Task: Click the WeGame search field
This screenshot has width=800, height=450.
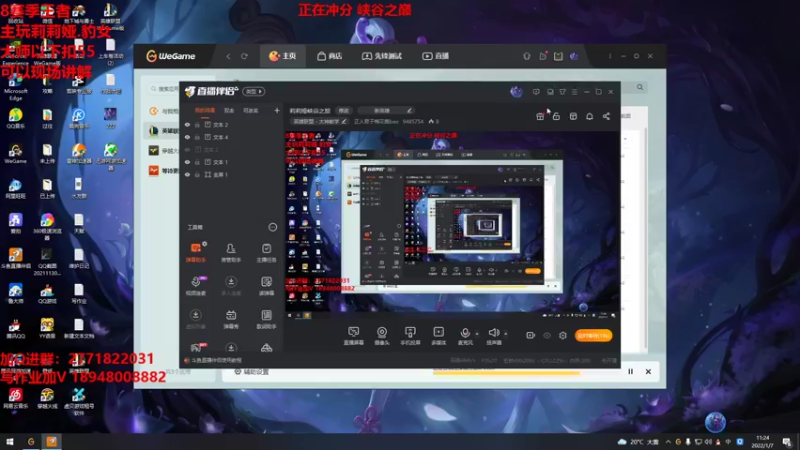Action: [x=164, y=89]
